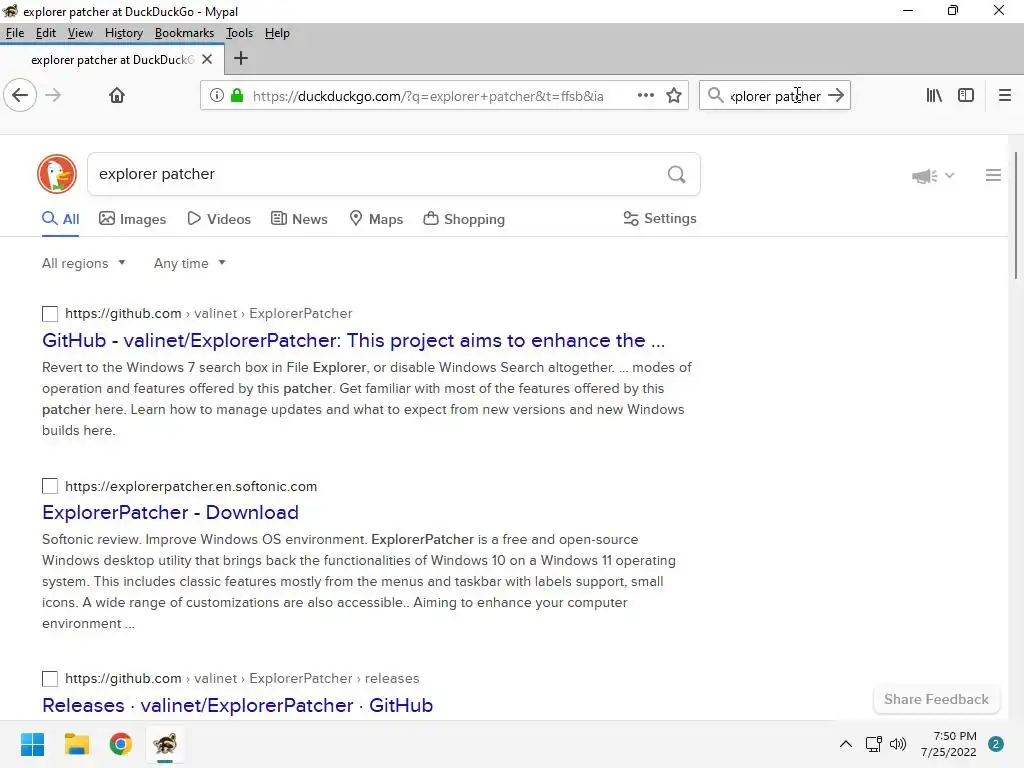Open ExplorerPatcher - Download Softonic link
1024x768 pixels.
(170, 512)
